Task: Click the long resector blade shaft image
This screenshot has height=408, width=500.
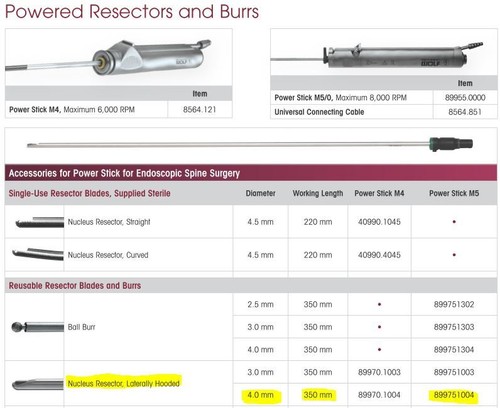Action: point(250,144)
